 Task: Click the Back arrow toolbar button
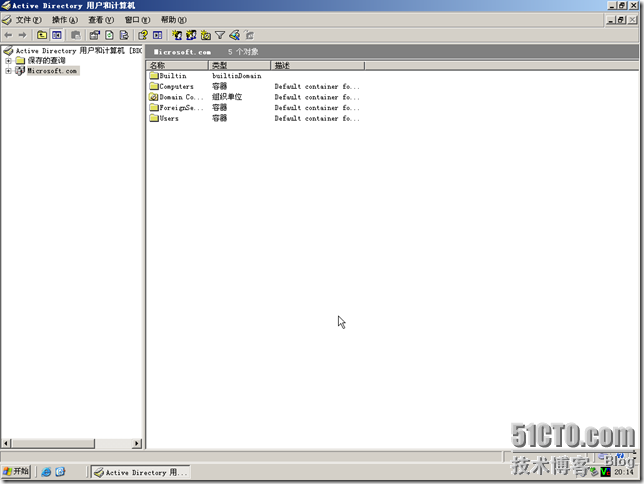tap(8, 35)
